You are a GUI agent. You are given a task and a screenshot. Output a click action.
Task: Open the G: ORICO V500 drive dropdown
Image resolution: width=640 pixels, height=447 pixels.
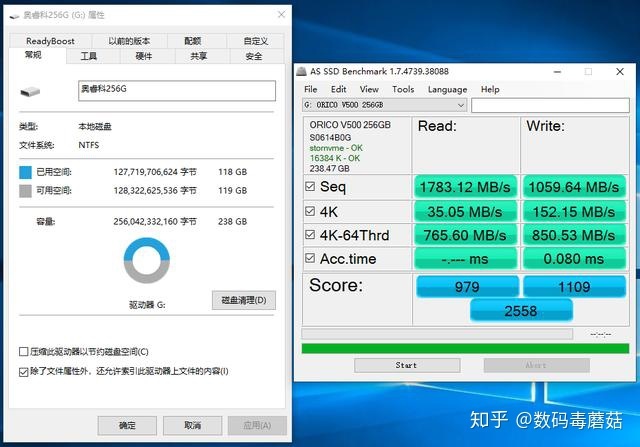[x=384, y=105]
